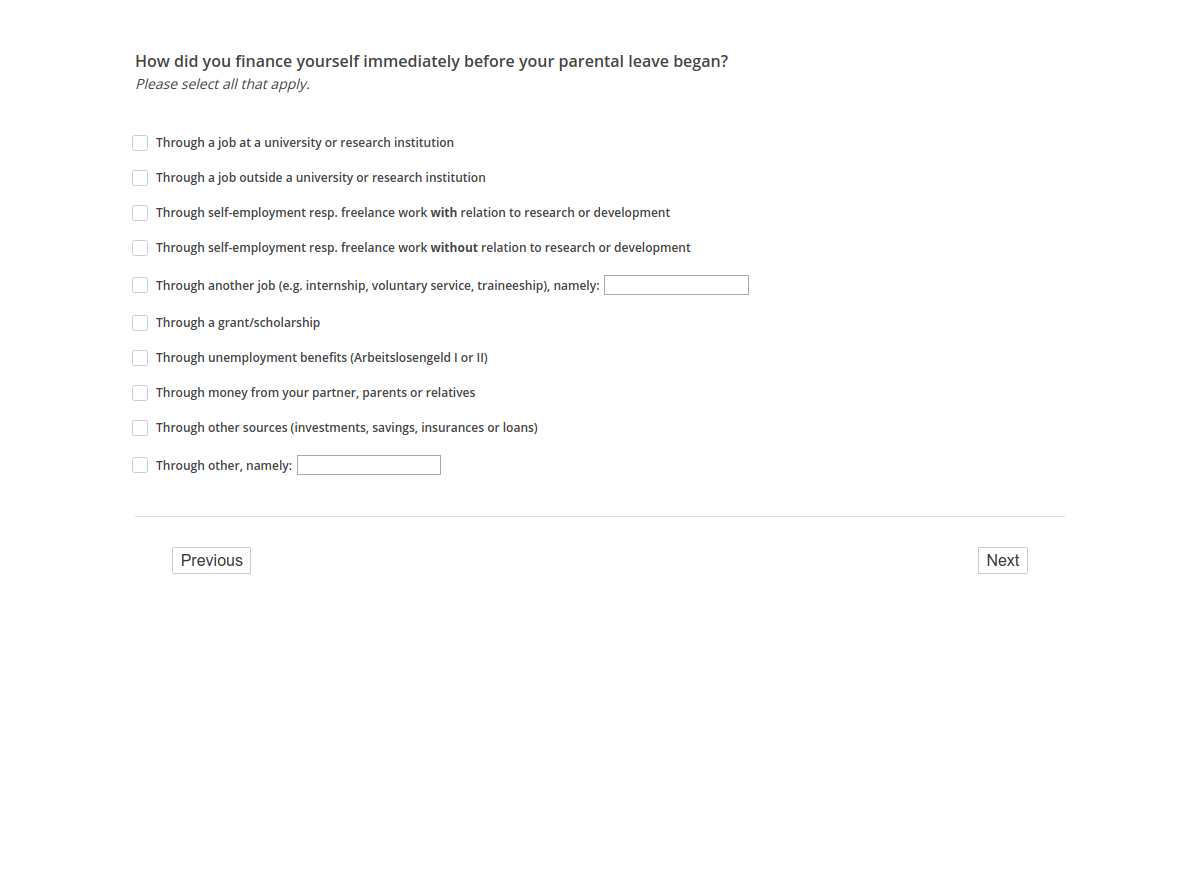
Task: Click the 'Through a grant/scholarship' label text
Action: [x=238, y=323]
